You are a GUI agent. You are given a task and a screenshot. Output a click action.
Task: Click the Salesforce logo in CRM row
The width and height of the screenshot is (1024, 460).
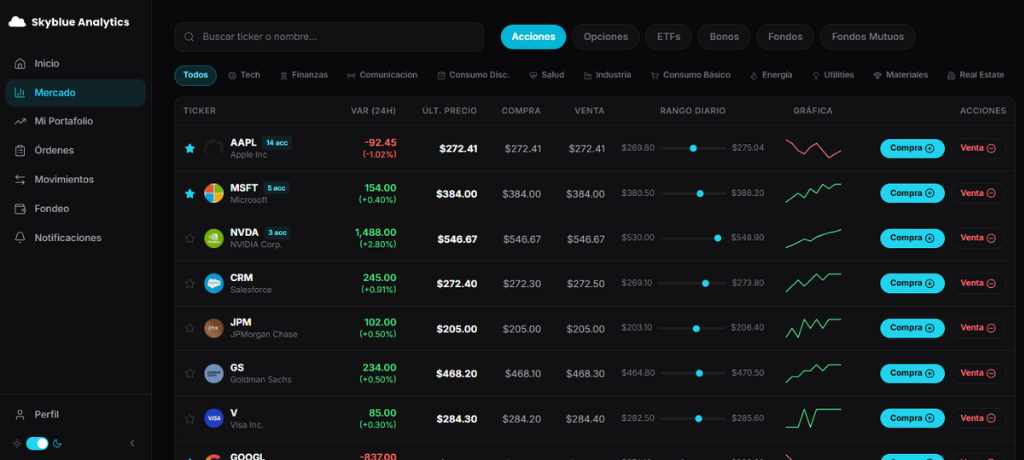click(x=214, y=284)
